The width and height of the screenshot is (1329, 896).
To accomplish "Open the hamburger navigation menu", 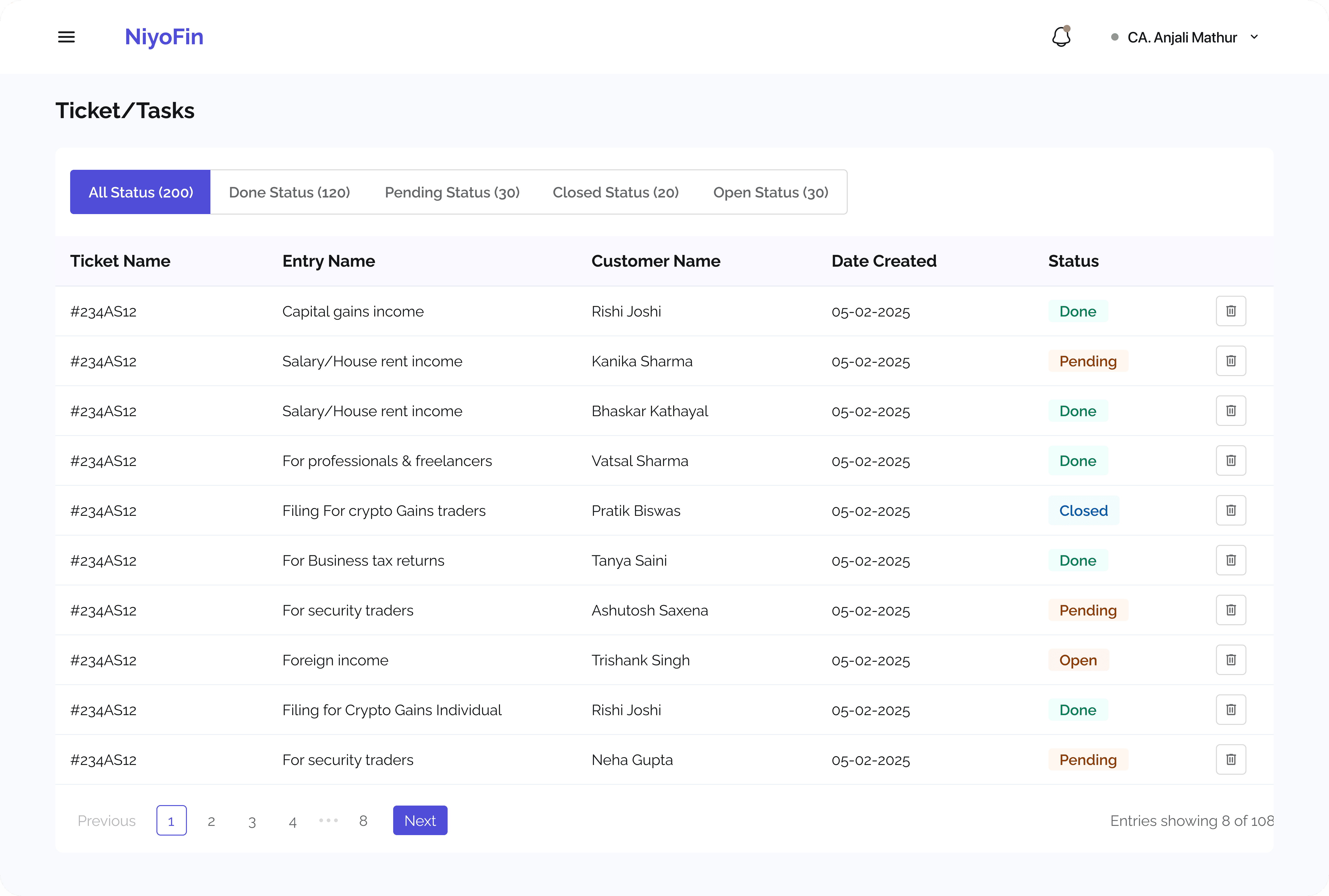I will tap(66, 37).
